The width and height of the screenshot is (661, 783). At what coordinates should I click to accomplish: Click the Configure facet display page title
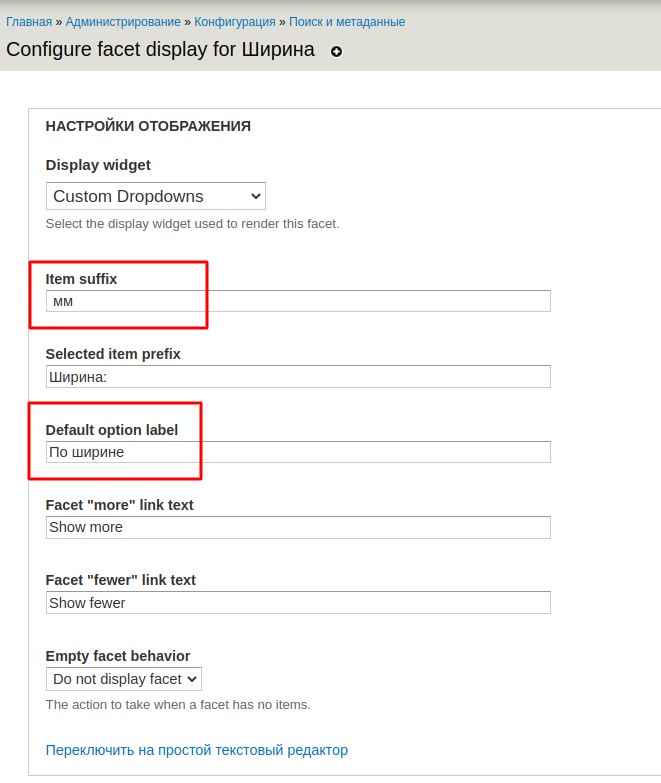click(160, 50)
